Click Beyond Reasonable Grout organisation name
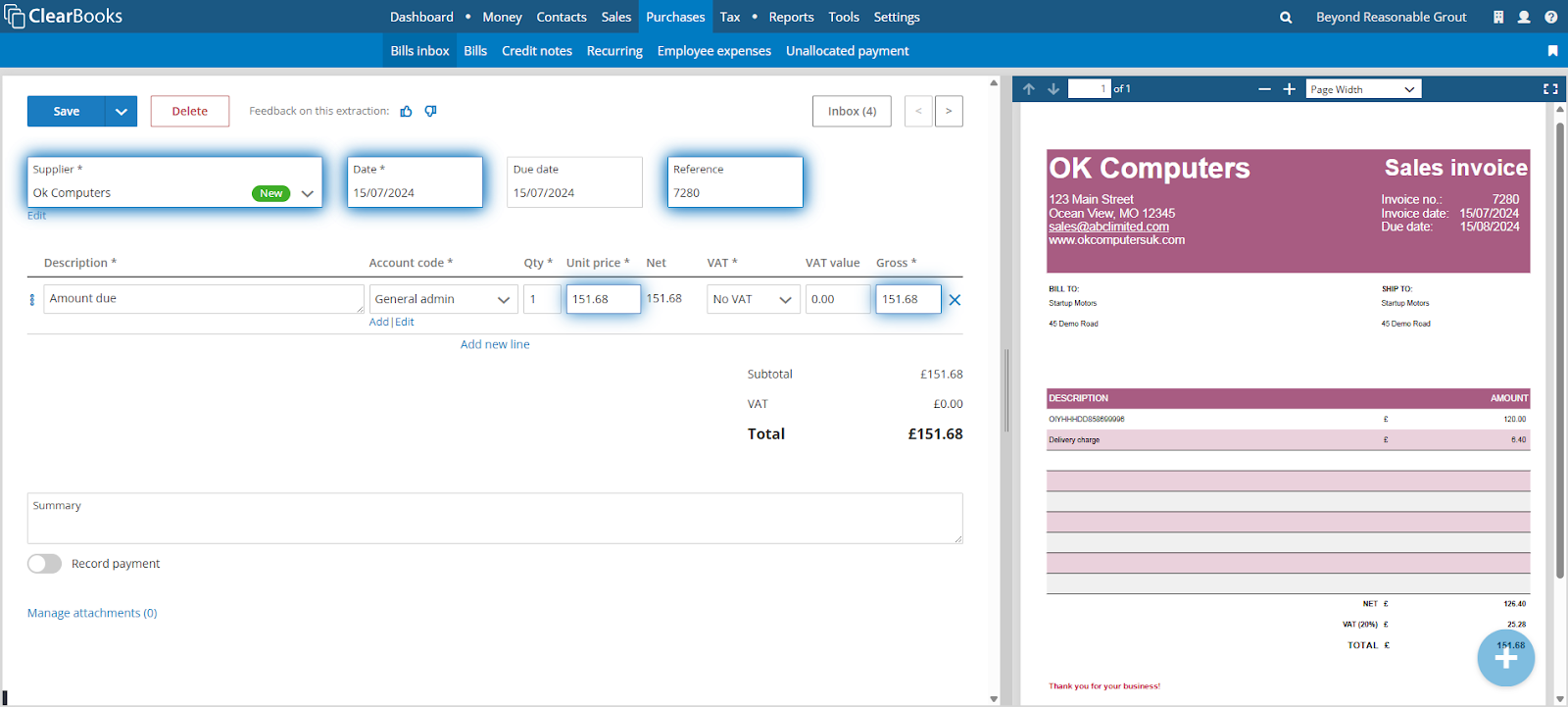The image size is (1568, 707). 1391,17
